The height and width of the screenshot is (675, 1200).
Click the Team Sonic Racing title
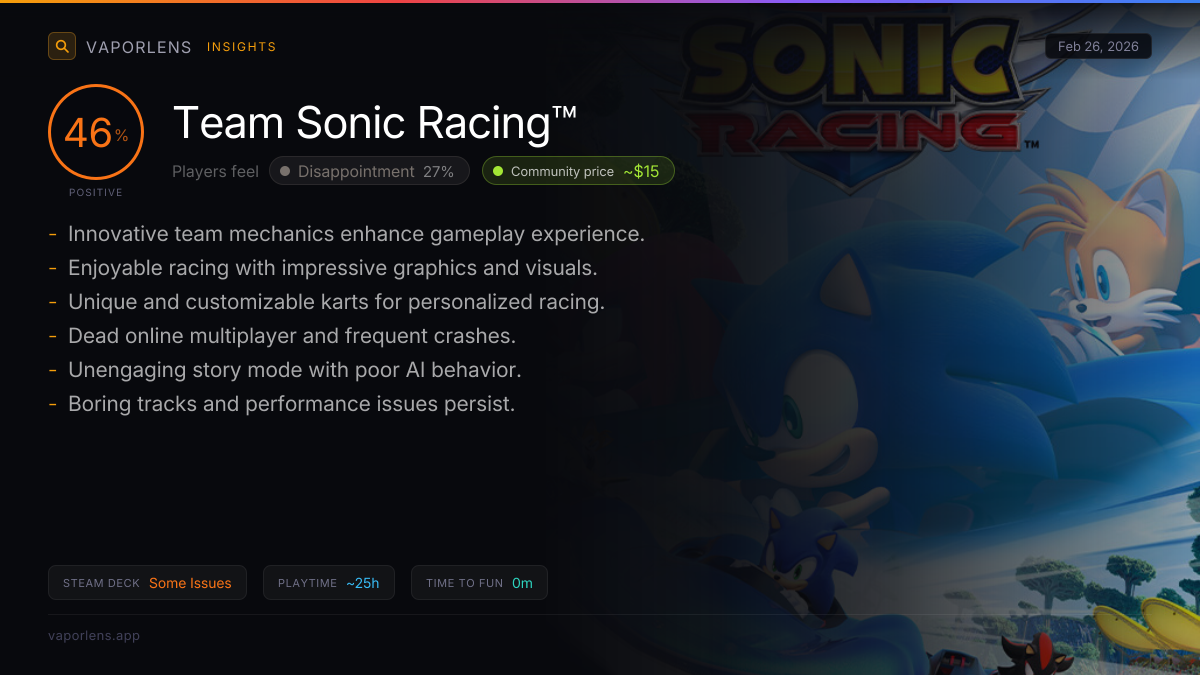(375, 123)
